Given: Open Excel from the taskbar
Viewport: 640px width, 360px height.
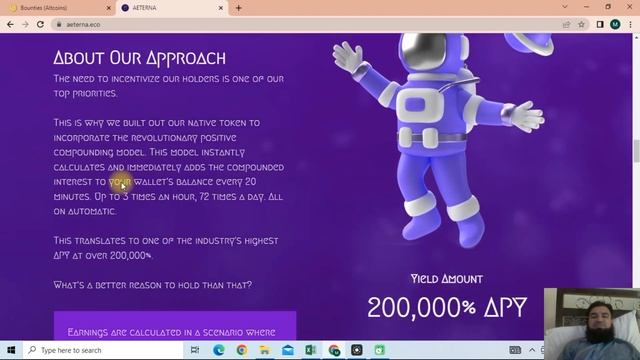Looking at the screenshot, I should (311, 350).
